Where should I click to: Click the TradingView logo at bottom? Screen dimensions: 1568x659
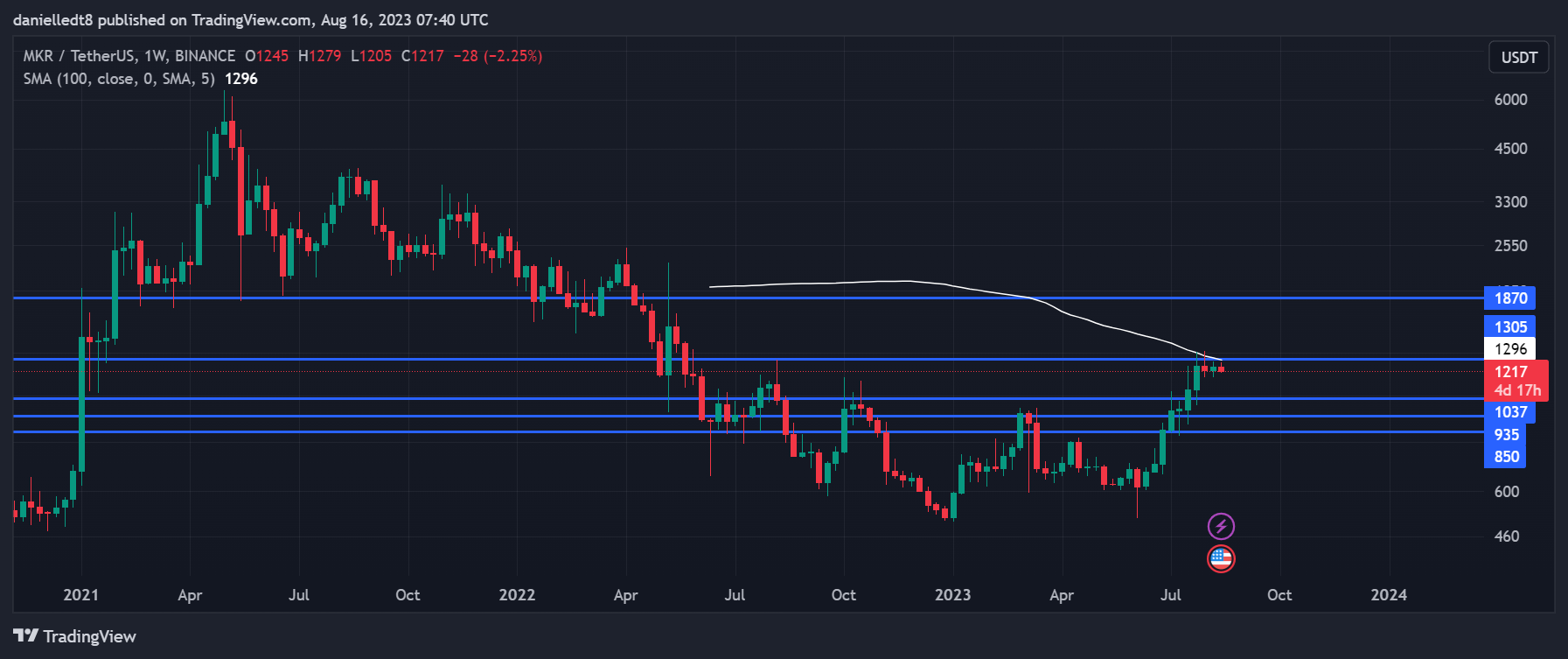tap(75, 636)
